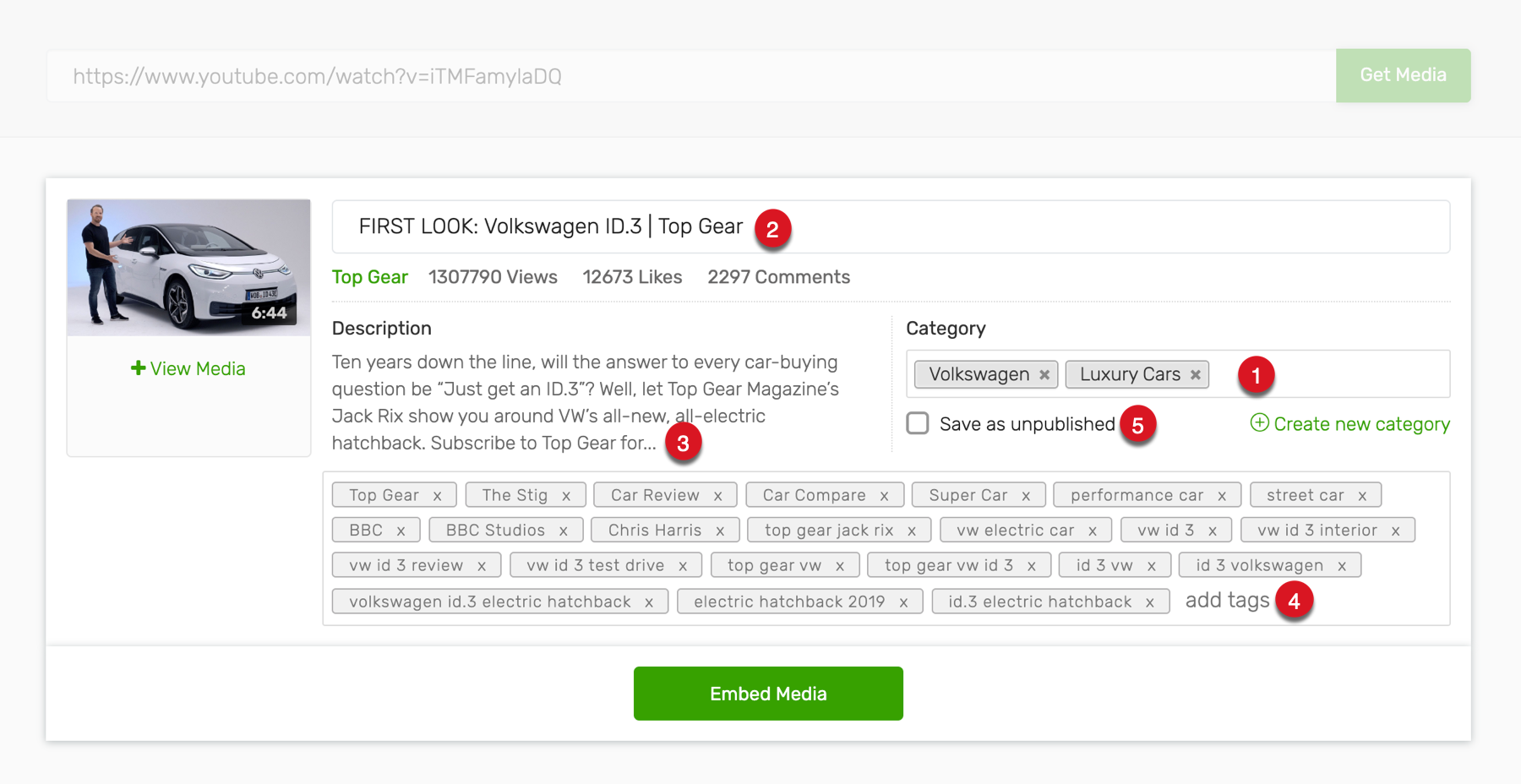Viewport: 1521px width, 784px height.
Task: Delete the 'vw id 3 review' tag
Action: pos(482,566)
